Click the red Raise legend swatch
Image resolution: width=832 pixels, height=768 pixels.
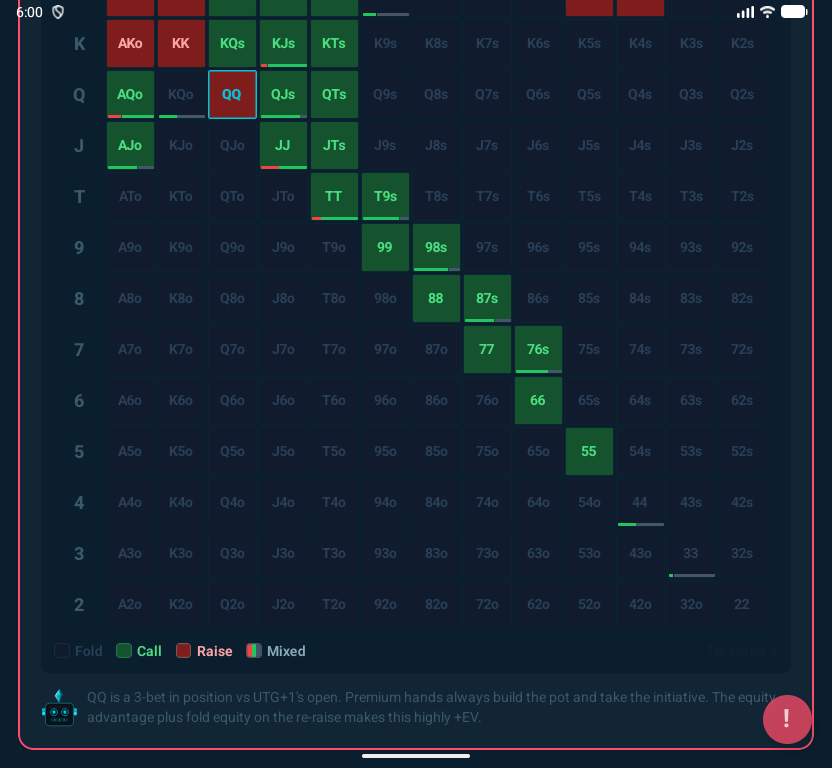tap(184, 651)
